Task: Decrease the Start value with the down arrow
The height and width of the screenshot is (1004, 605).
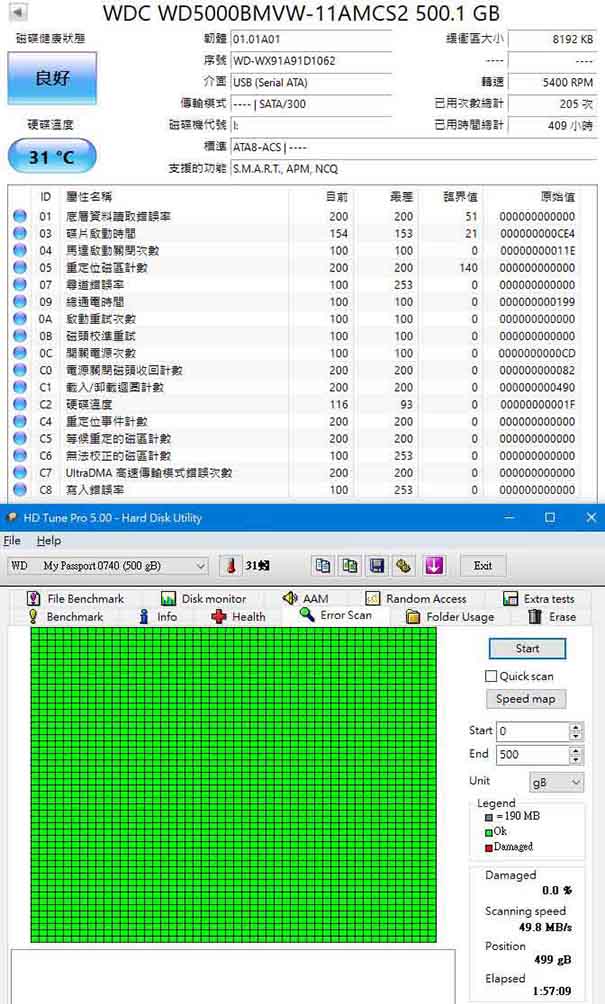Action: tap(576, 735)
